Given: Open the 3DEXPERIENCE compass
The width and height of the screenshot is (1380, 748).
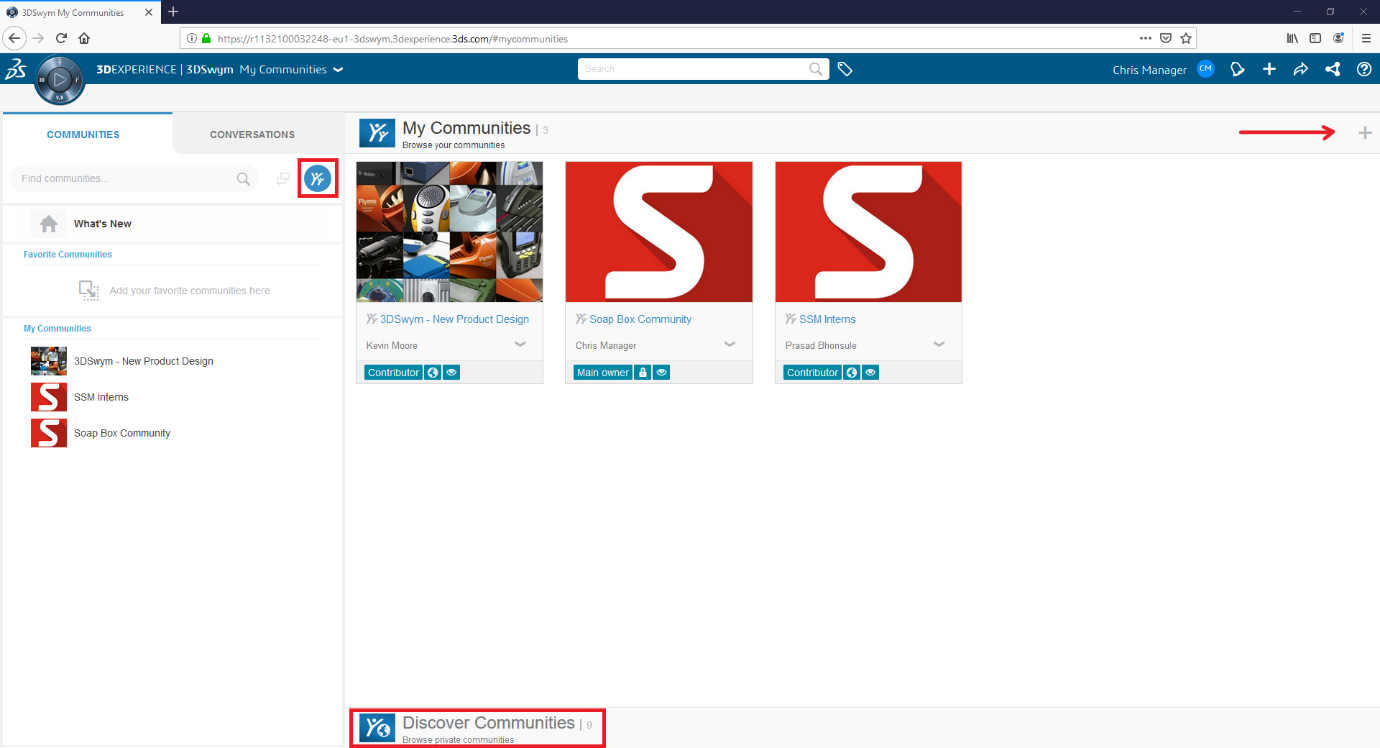Looking at the screenshot, I should [60, 78].
